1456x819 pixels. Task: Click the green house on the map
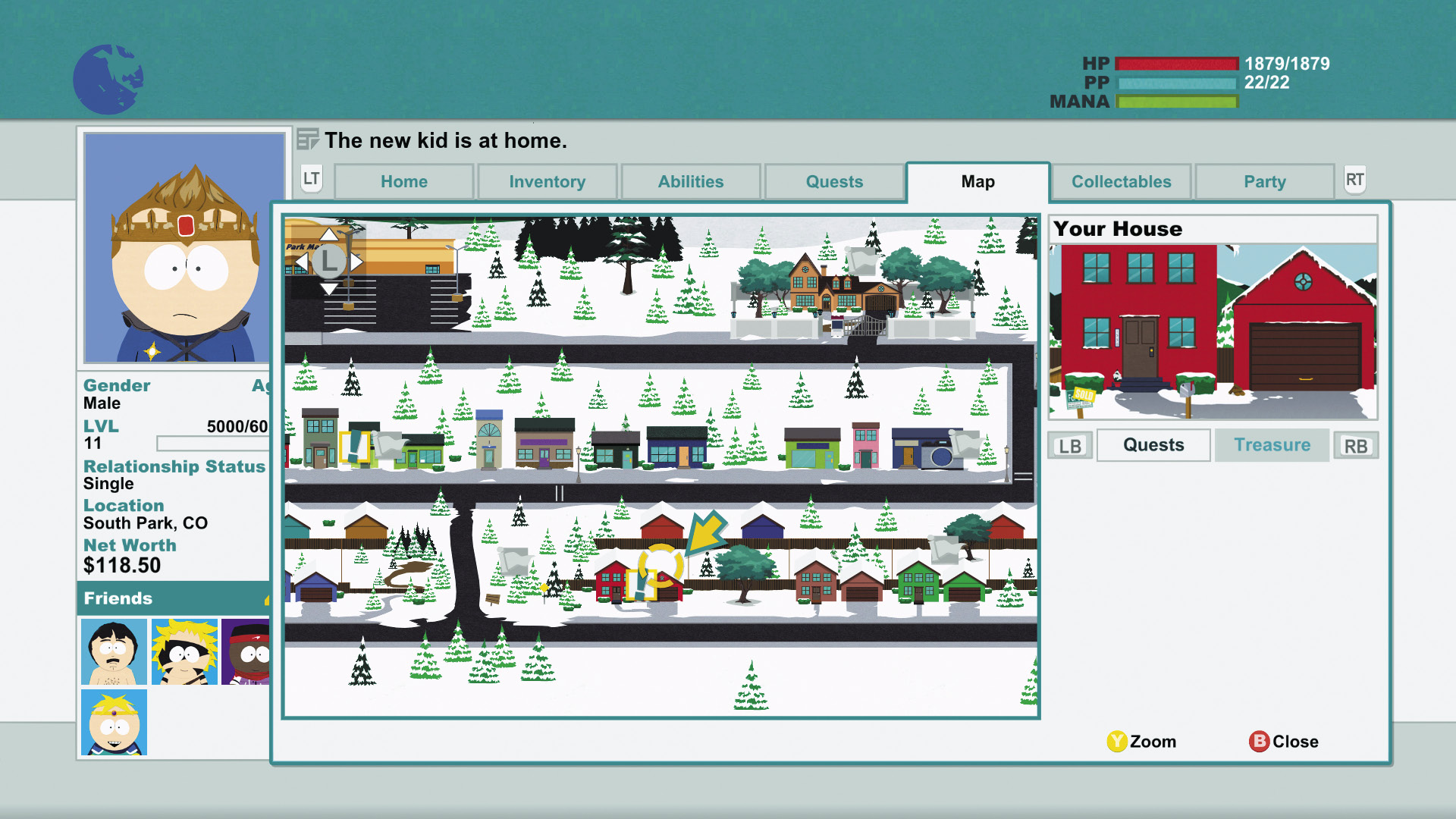click(919, 582)
